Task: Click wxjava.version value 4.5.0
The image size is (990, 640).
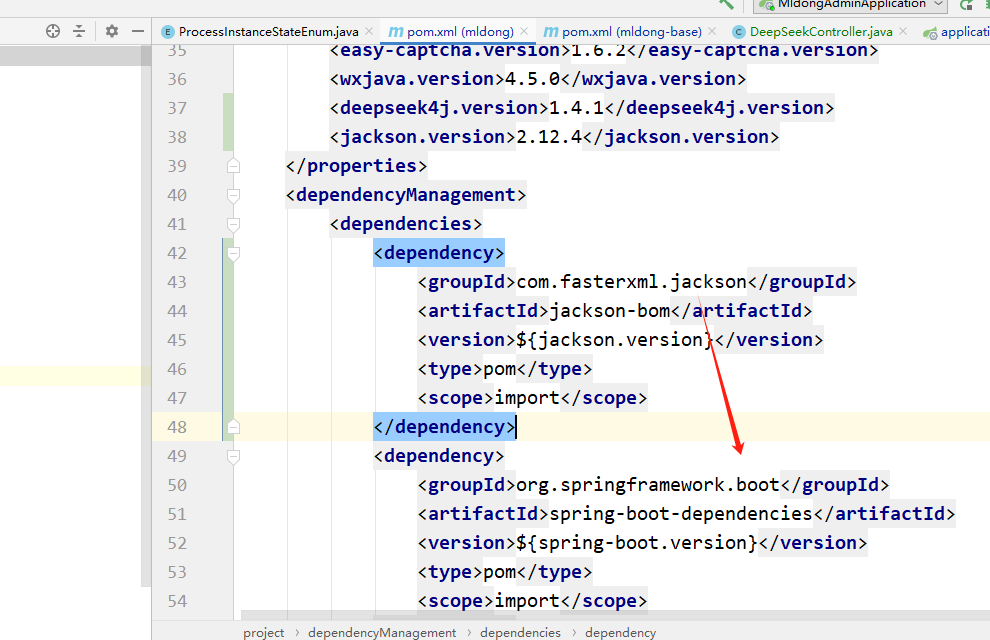Action: coord(532,79)
